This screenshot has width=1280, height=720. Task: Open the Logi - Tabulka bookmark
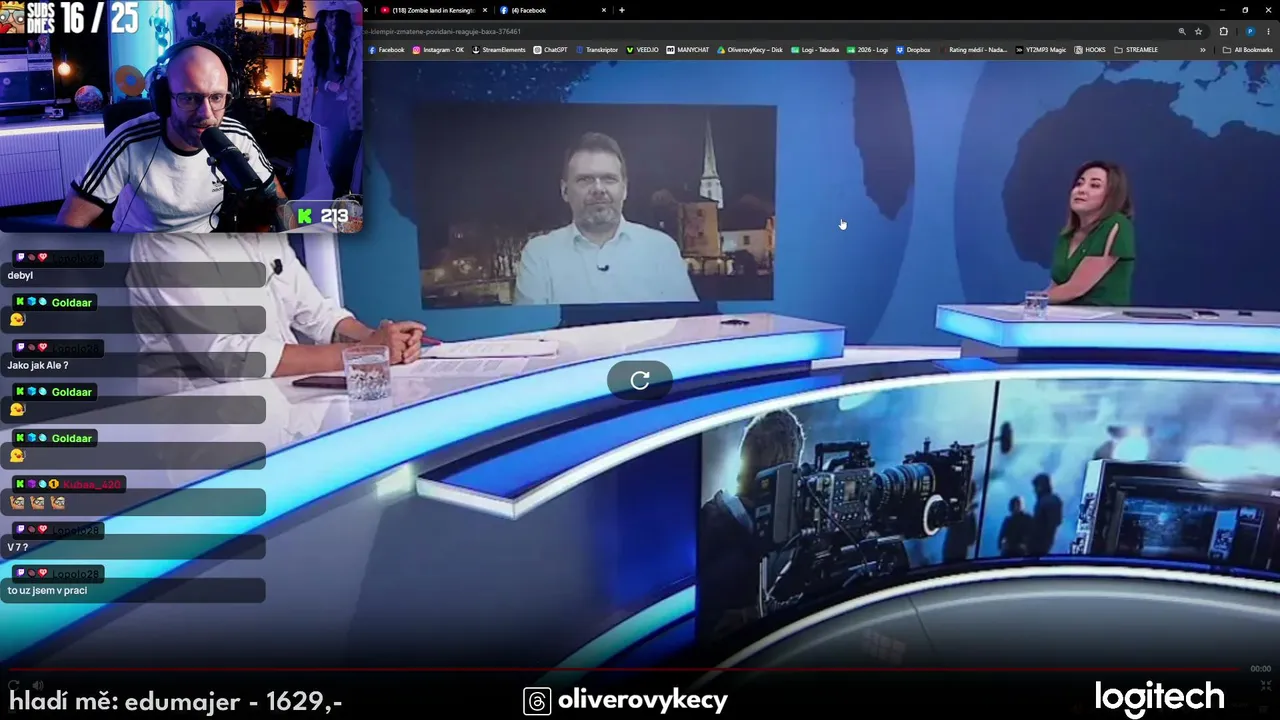[x=815, y=50]
